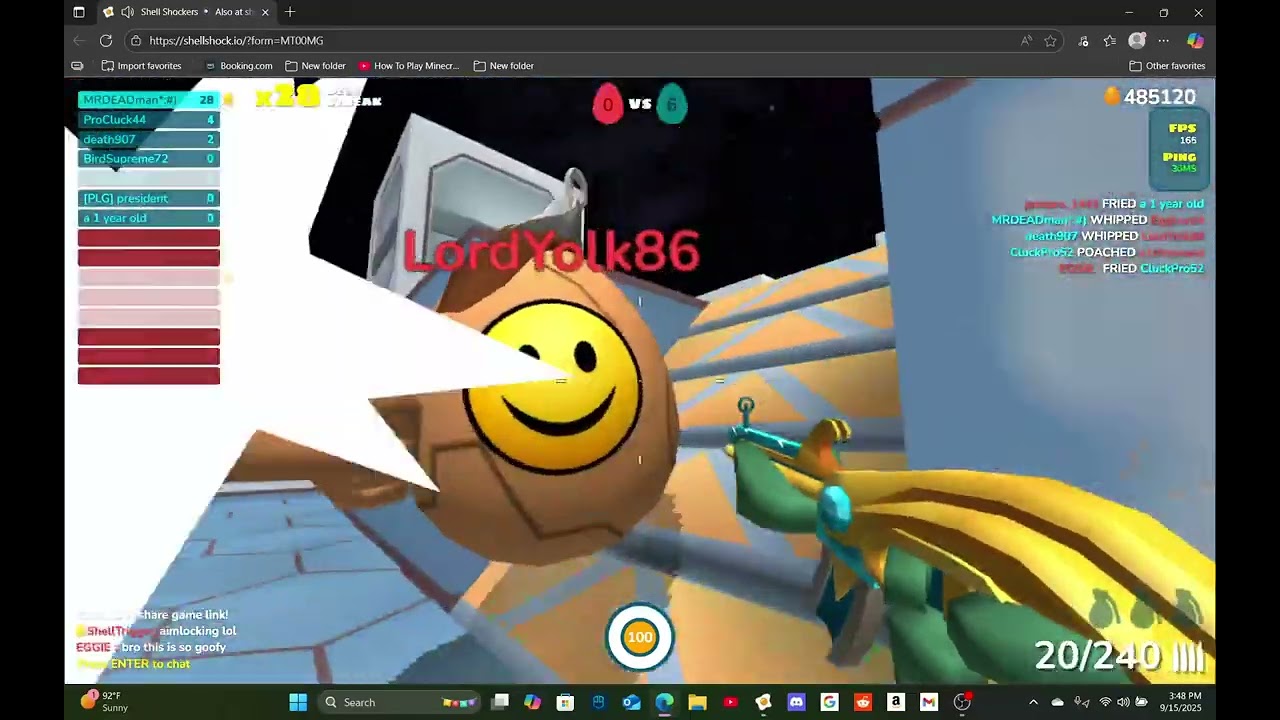
Task: Go back to the previous page
Action: coord(79,41)
